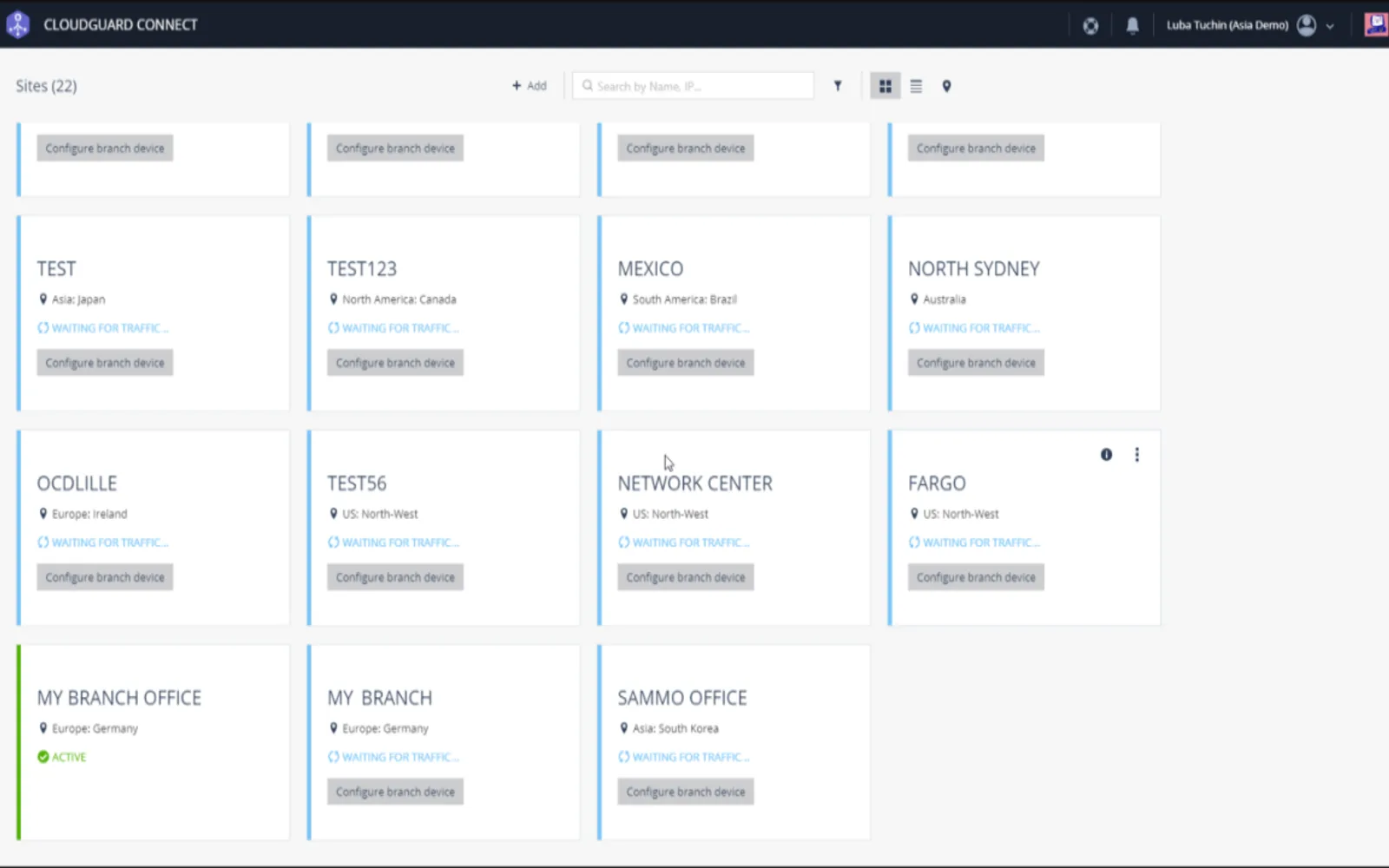The height and width of the screenshot is (868, 1389).
Task: Open the help lifebuoy icon in header
Action: pos(1090,25)
